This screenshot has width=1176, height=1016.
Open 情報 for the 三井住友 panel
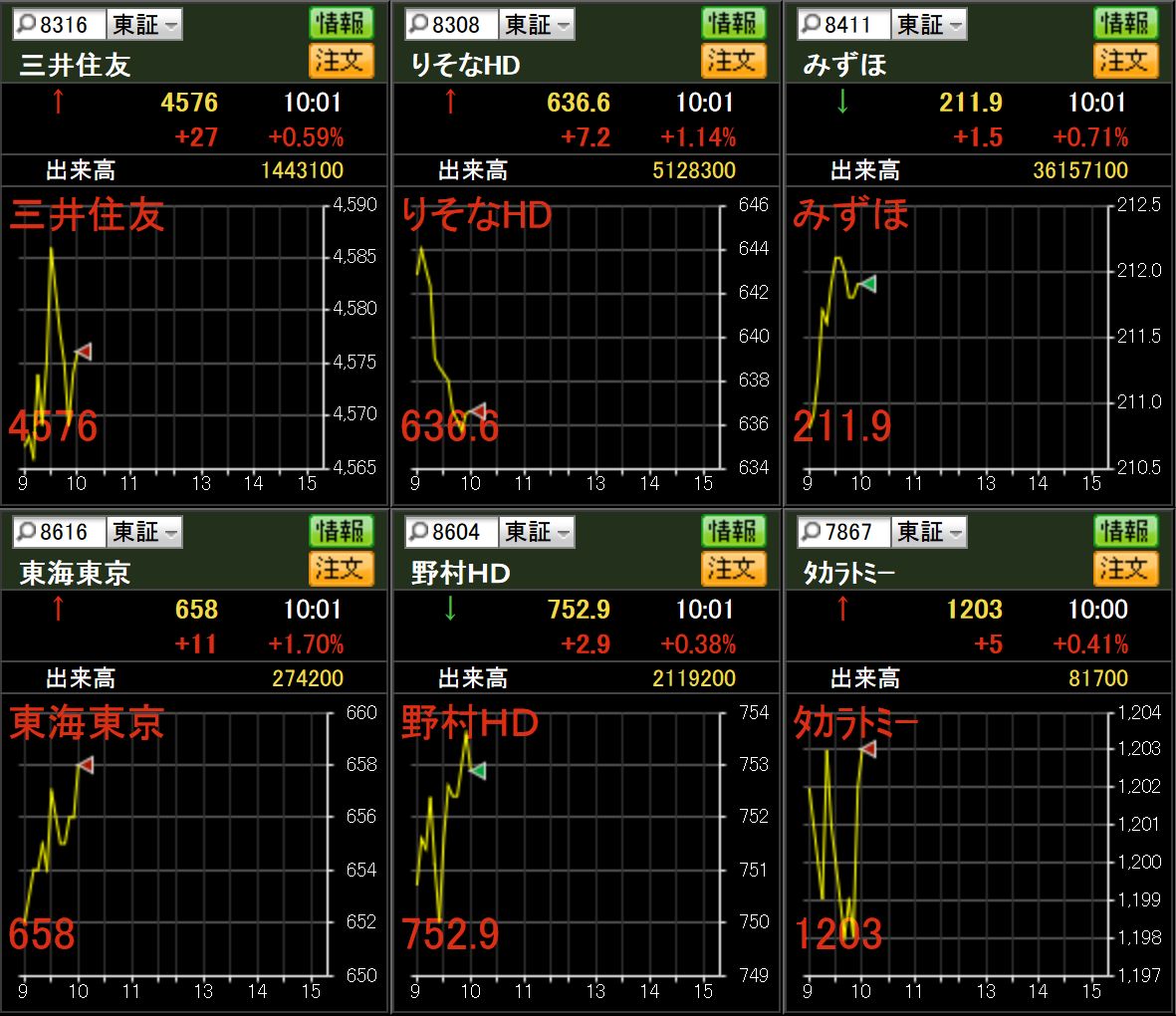[x=342, y=23]
